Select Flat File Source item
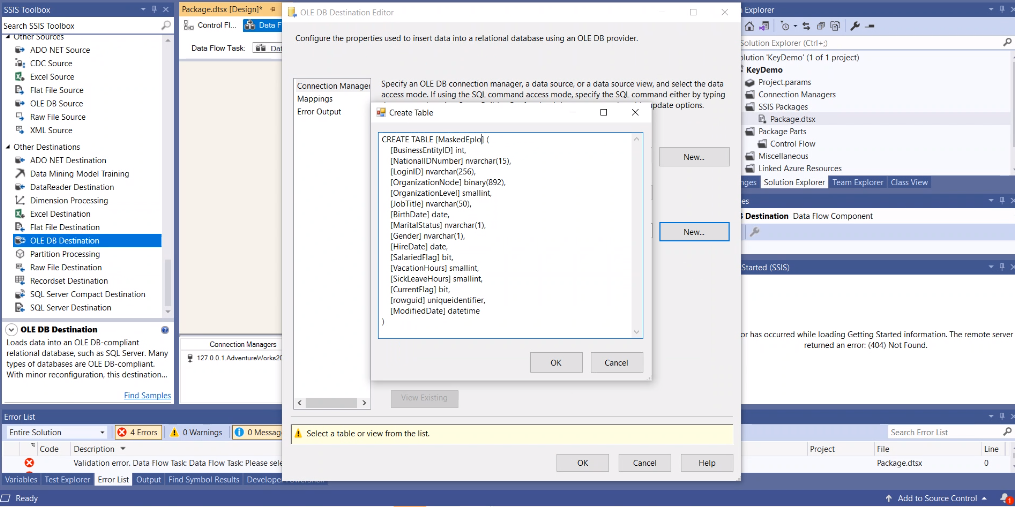 click(x=56, y=90)
